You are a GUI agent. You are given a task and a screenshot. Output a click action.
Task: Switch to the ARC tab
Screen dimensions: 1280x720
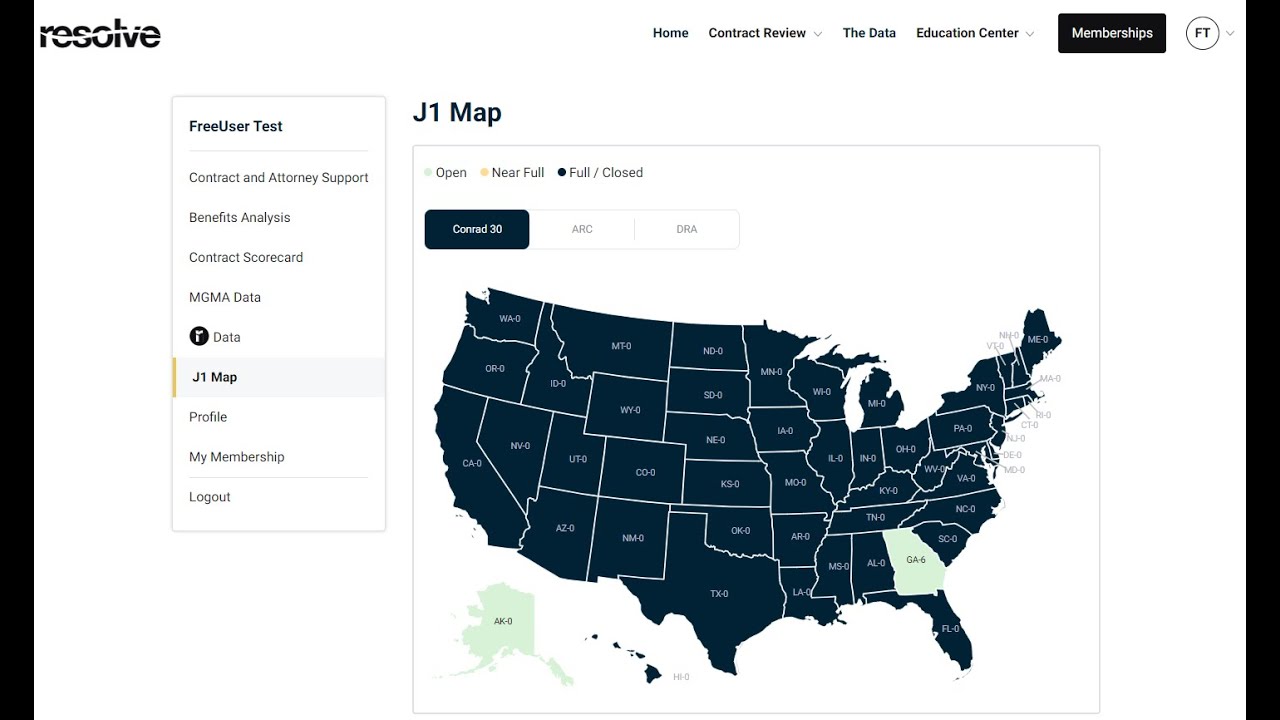click(x=582, y=229)
